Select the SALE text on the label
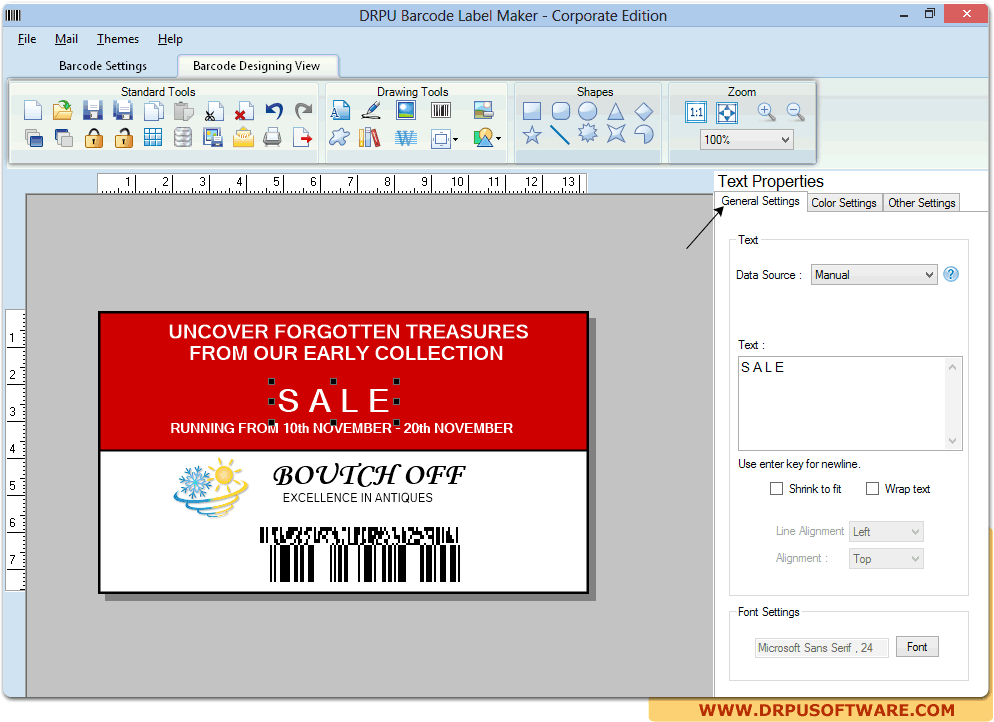This screenshot has width=994, height=722. 334,401
